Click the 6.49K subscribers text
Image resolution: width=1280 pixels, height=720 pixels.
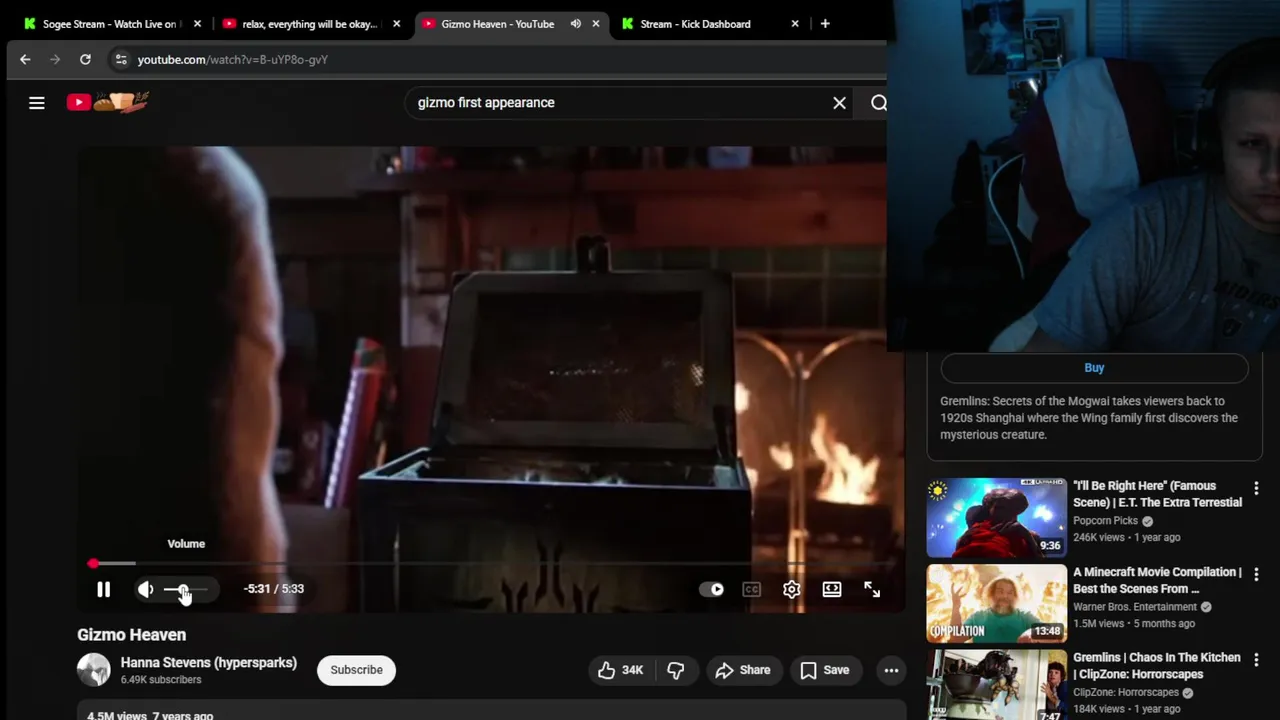click(x=161, y=680)
